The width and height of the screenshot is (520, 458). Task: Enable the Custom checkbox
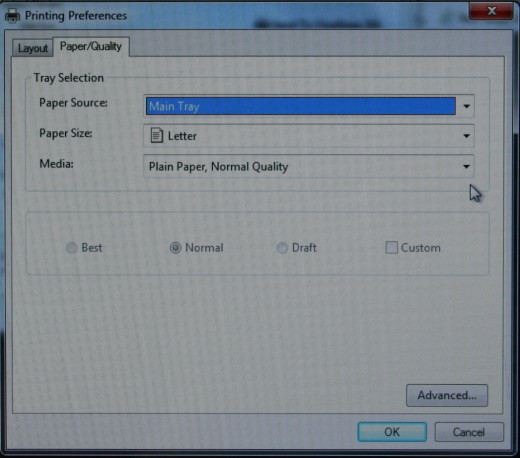(x=391, y=248)
